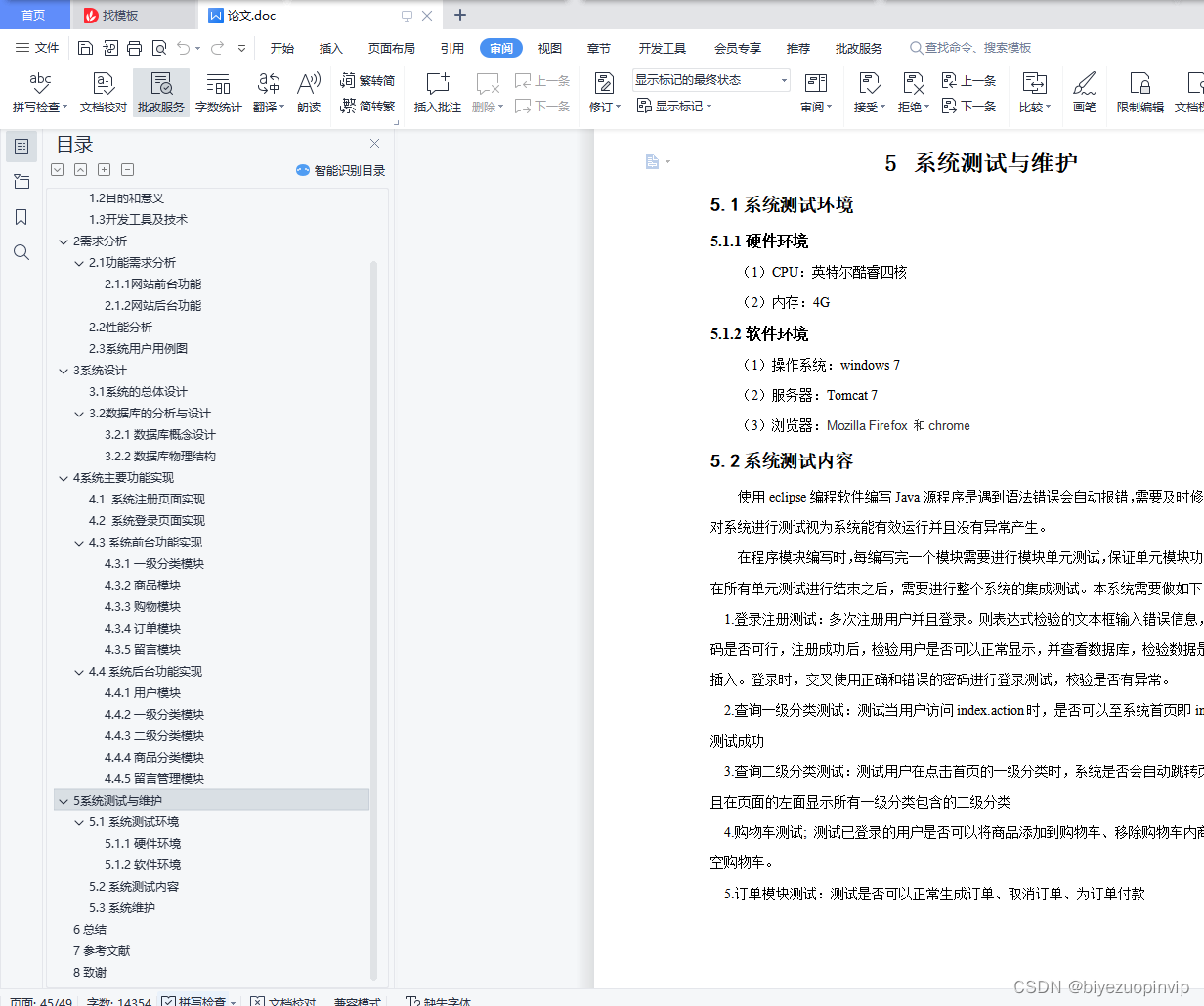The image size is (1204, 1006).
Task: Select 4.3.3 购物模块 in outline
Action: pos(143,607)
